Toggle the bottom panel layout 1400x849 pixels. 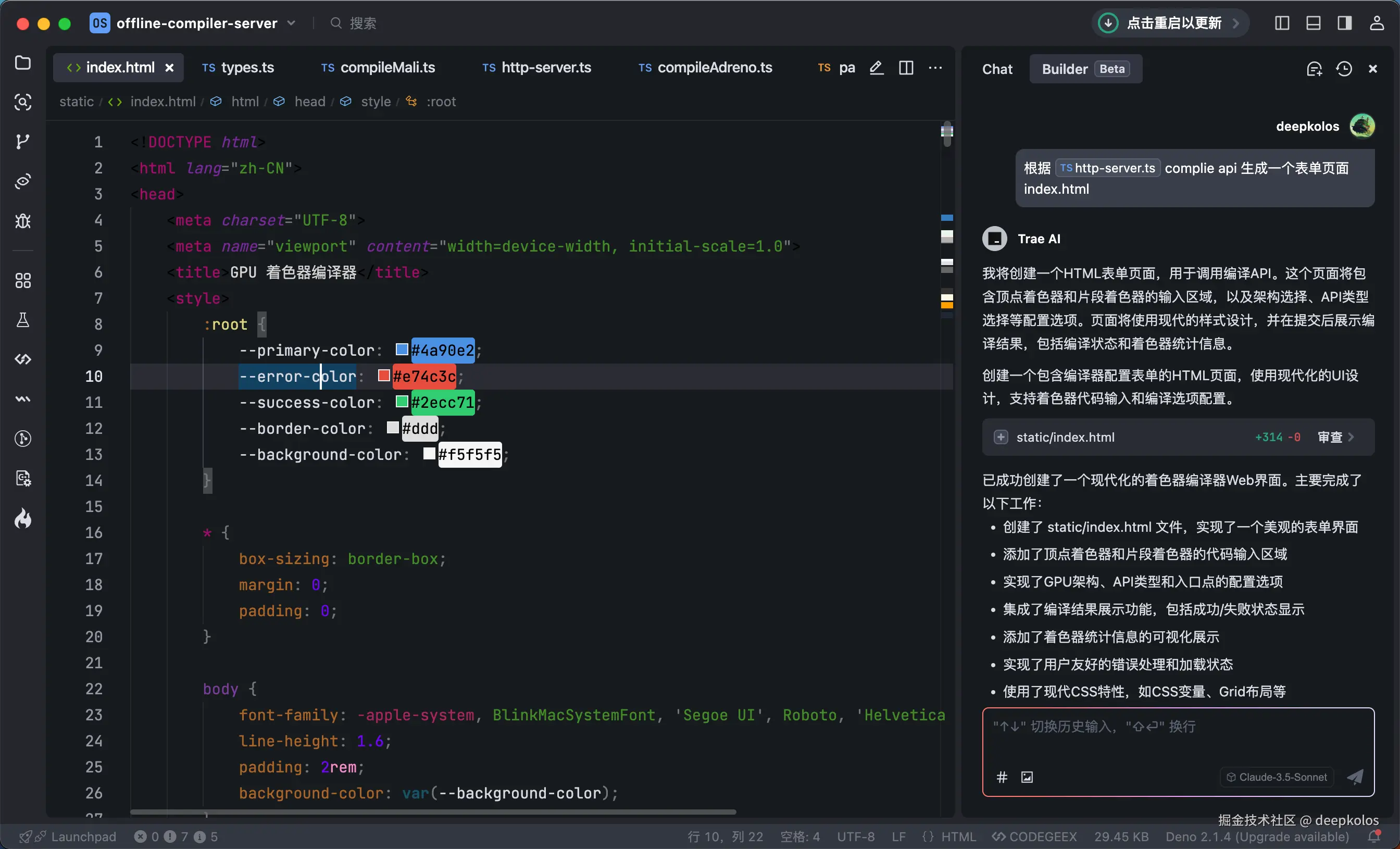(1313, 23)
